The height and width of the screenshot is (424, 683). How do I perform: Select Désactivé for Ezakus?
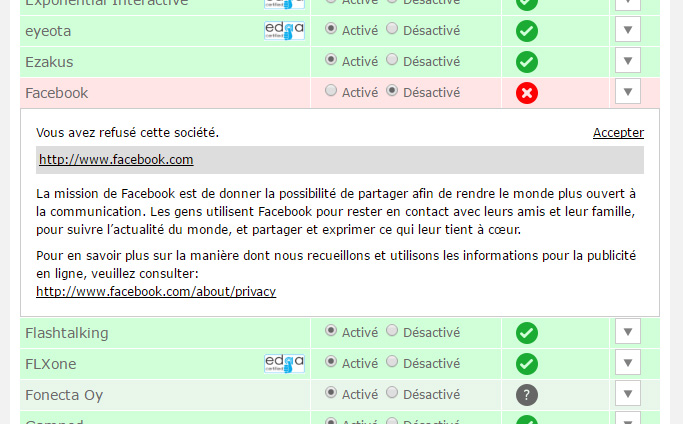click(x=392, y=60)
